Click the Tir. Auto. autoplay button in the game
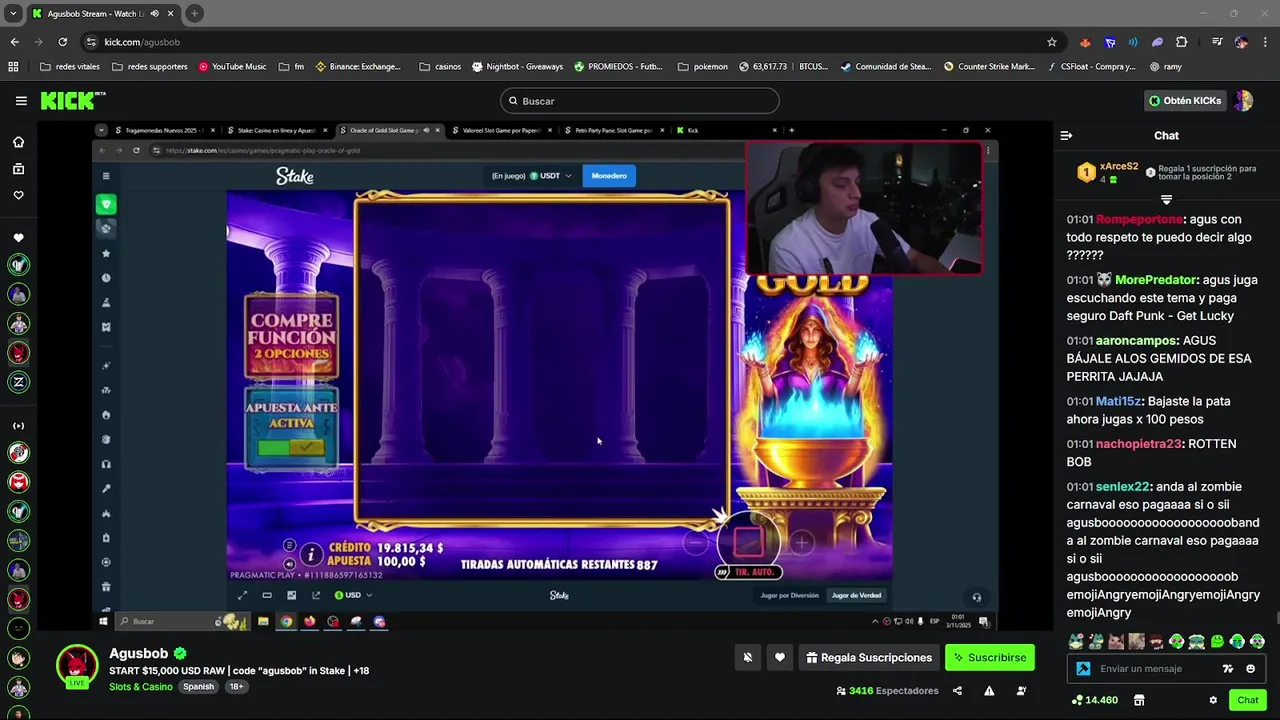 [748, 572]
